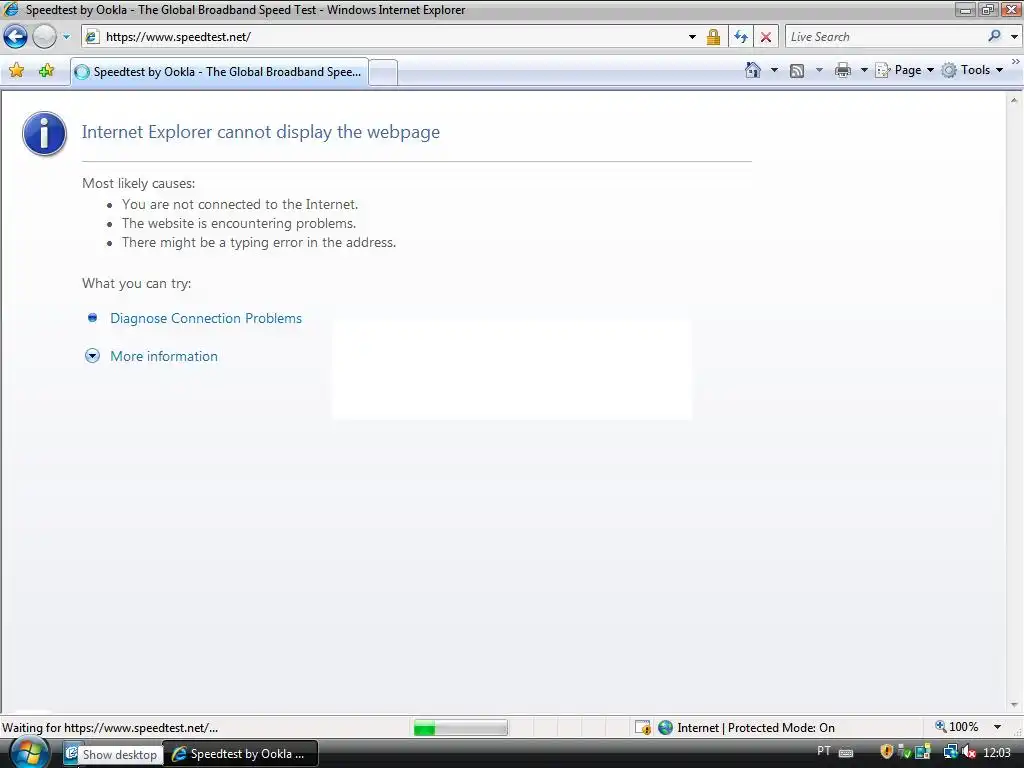Click the Live Search input box
Image resolution: width=1024 pixels, height=768 pixels.
point(885,37)
